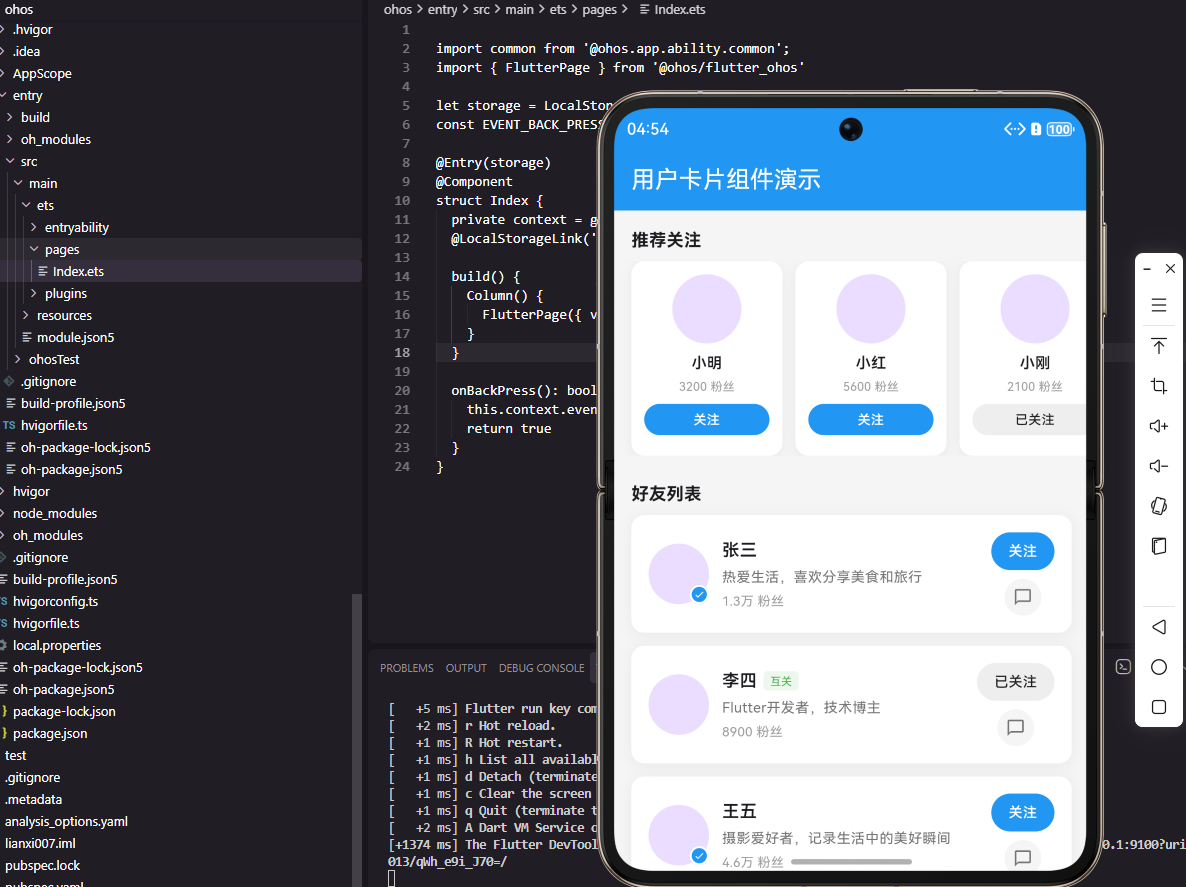Unfollow 李四 via the 已关注 button
The image size is (1186, 887).
point(1015,681)
